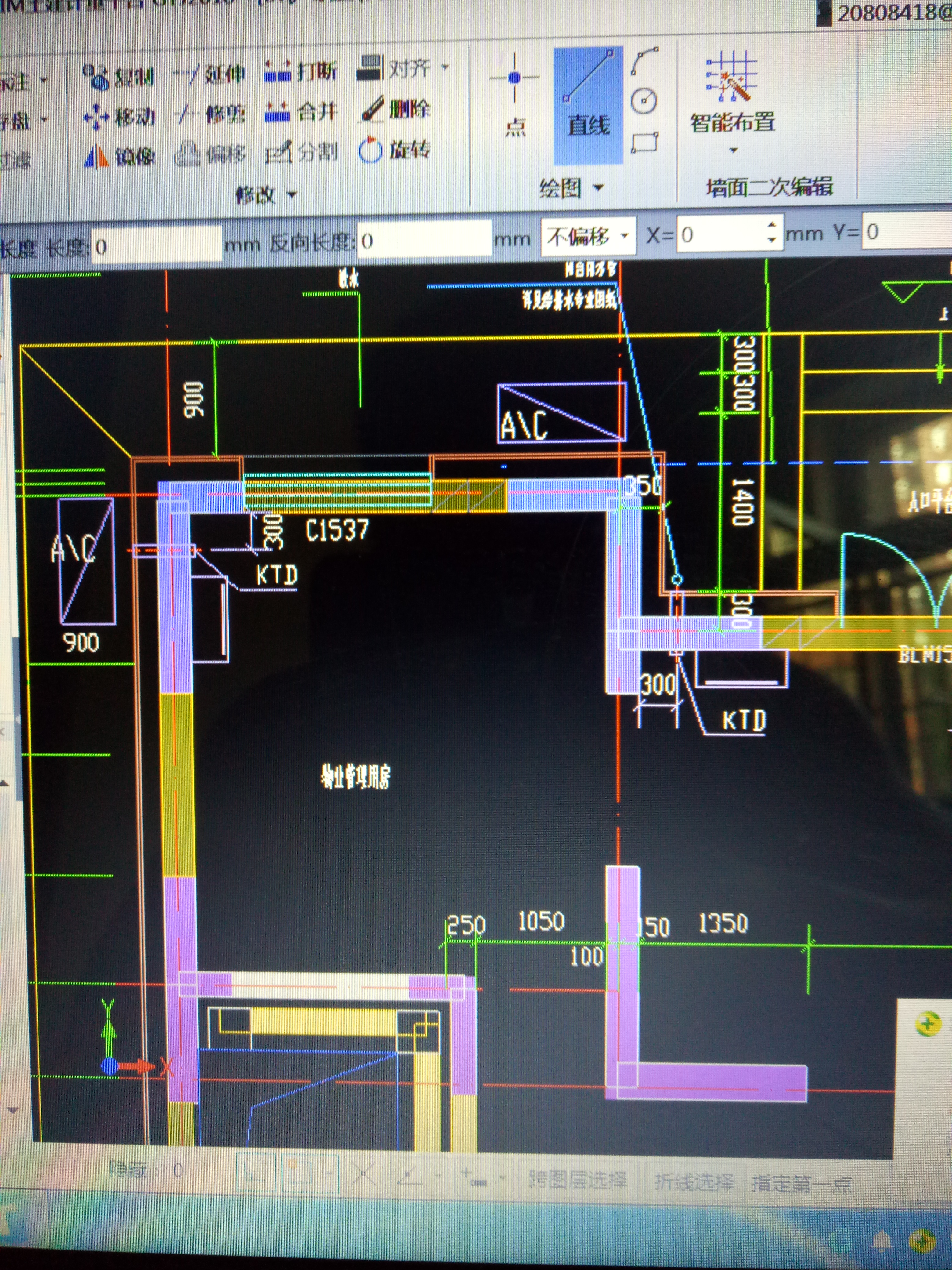952x1270 pixels.
Task: Click the upper KTD label
Action: pos(276,575)
